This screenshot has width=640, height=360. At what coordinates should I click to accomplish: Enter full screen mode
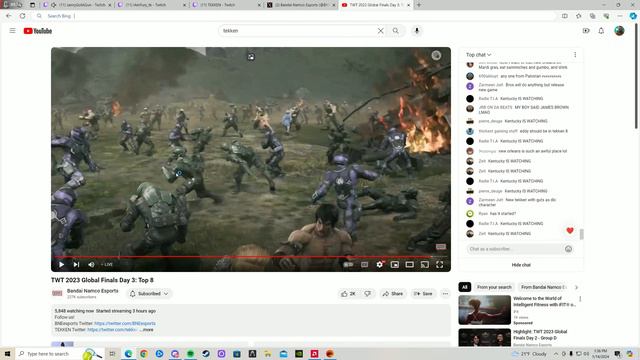coord(440,264)
